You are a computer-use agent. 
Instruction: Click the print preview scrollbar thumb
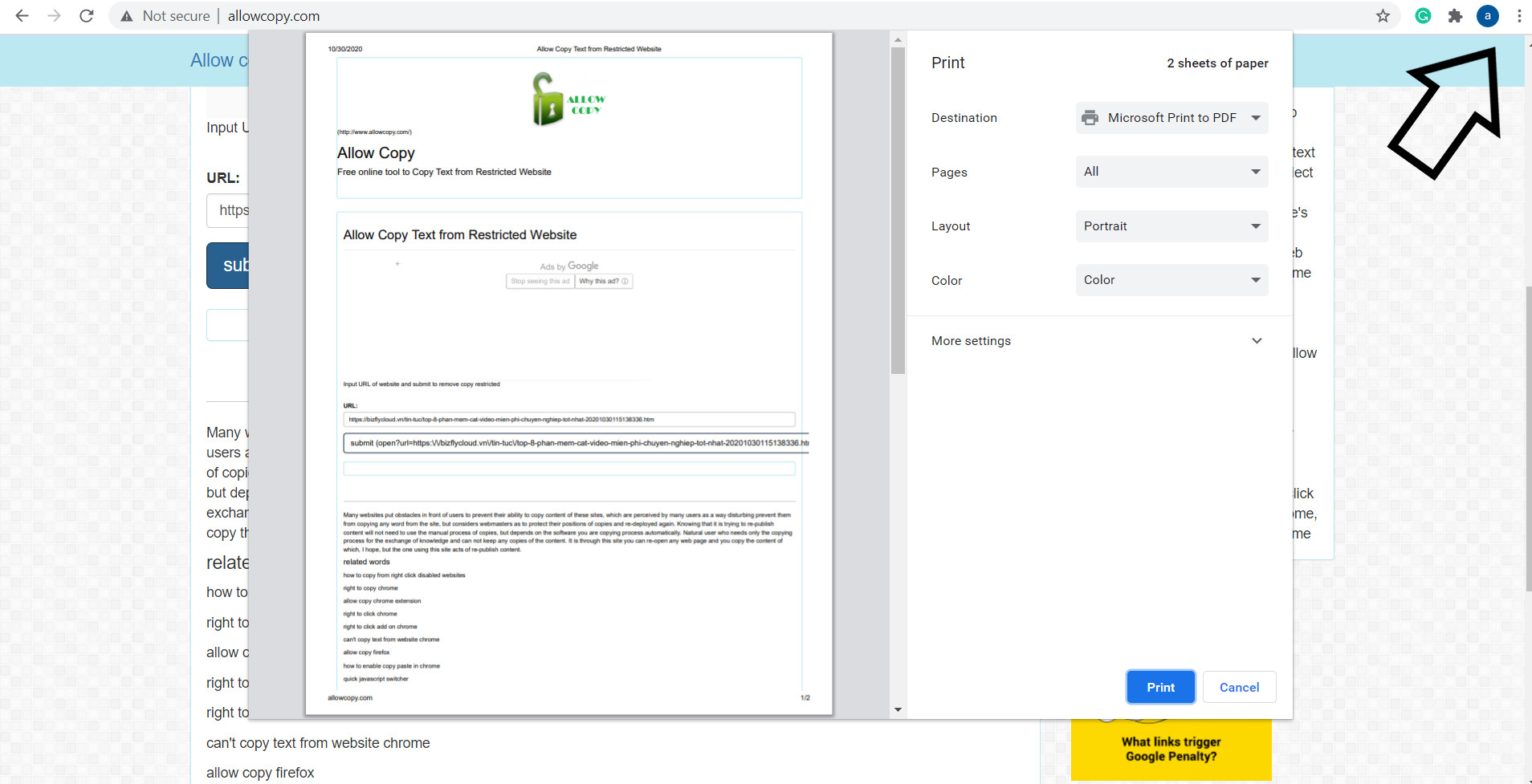898,210
